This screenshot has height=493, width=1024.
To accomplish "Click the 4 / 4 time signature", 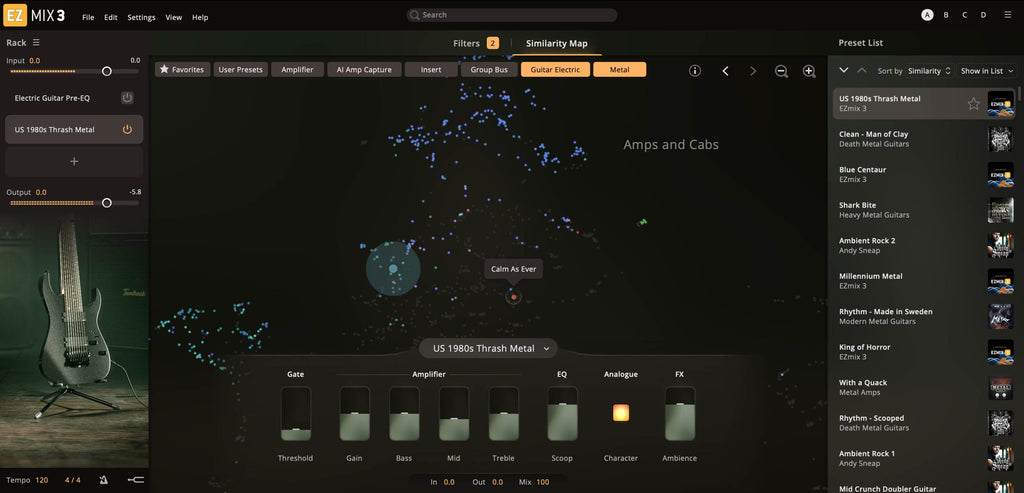I will [72, 480].
